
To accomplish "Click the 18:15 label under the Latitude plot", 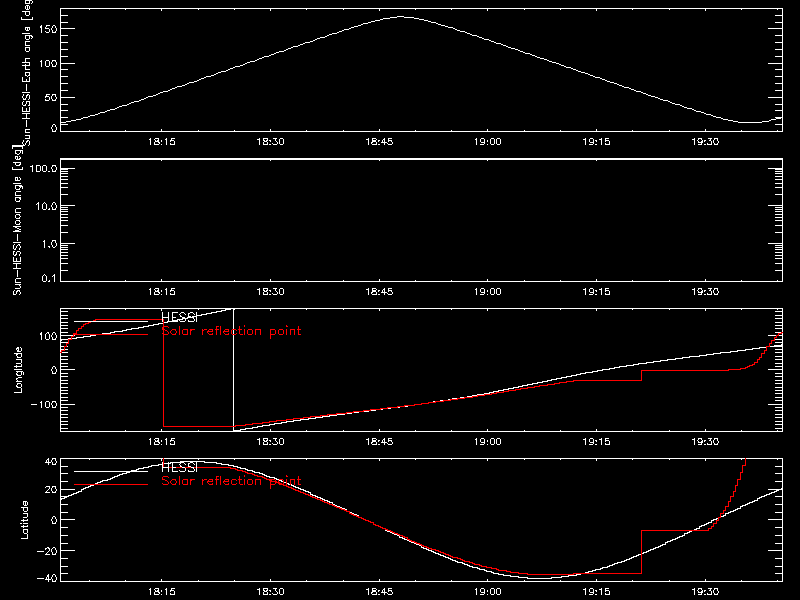I will click(162, 591).
